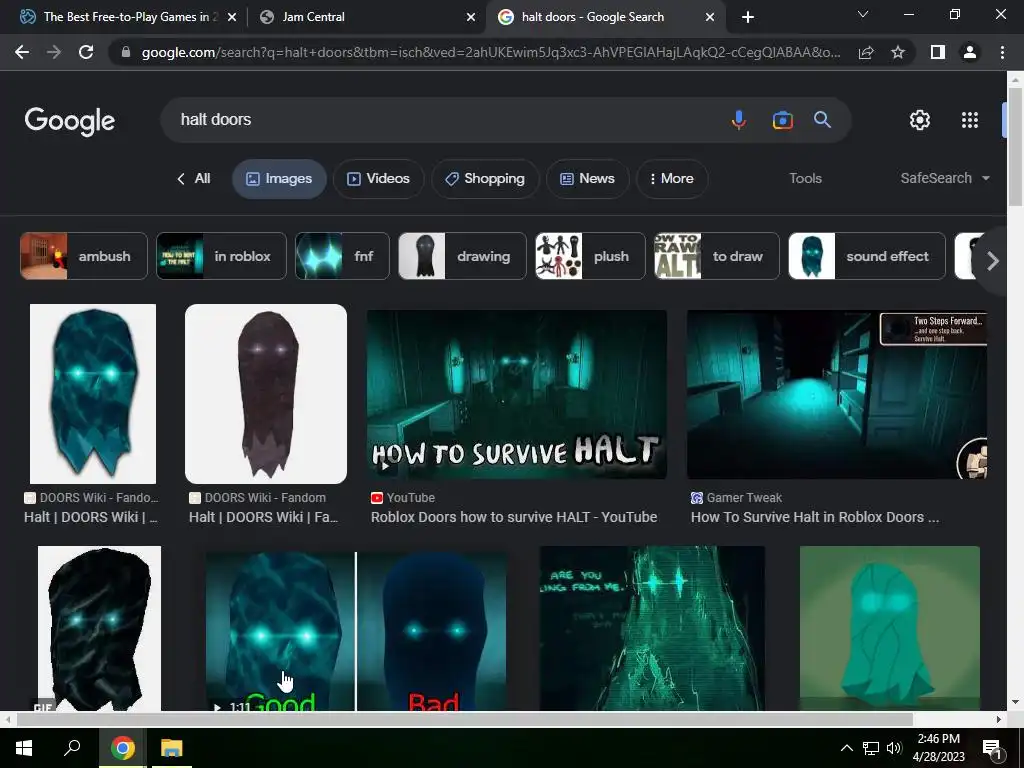
Task: Open the blue Halt DOORS Wiki image
Action: 93,394
